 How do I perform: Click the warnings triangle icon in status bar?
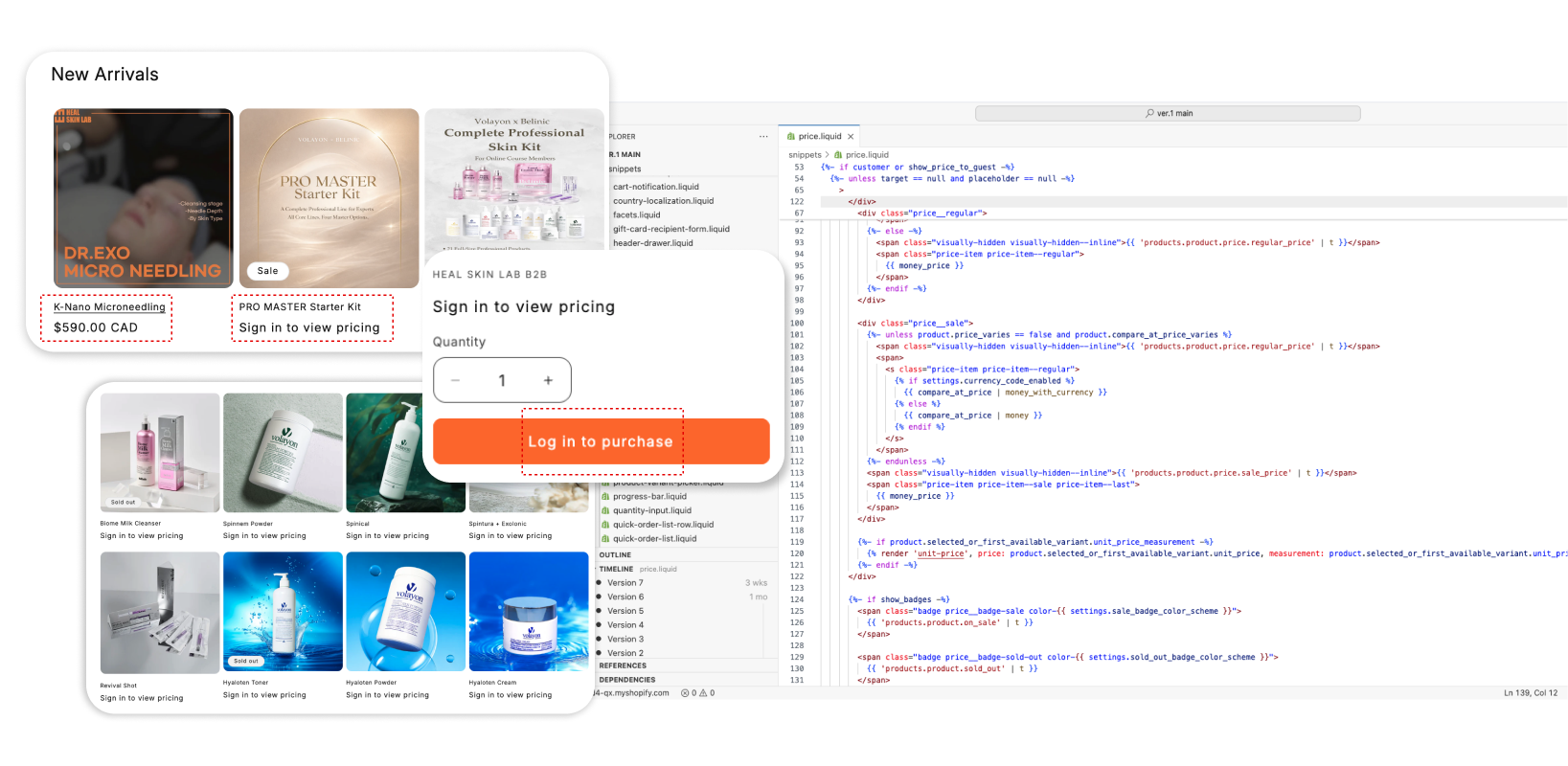(x=703, y=693)
